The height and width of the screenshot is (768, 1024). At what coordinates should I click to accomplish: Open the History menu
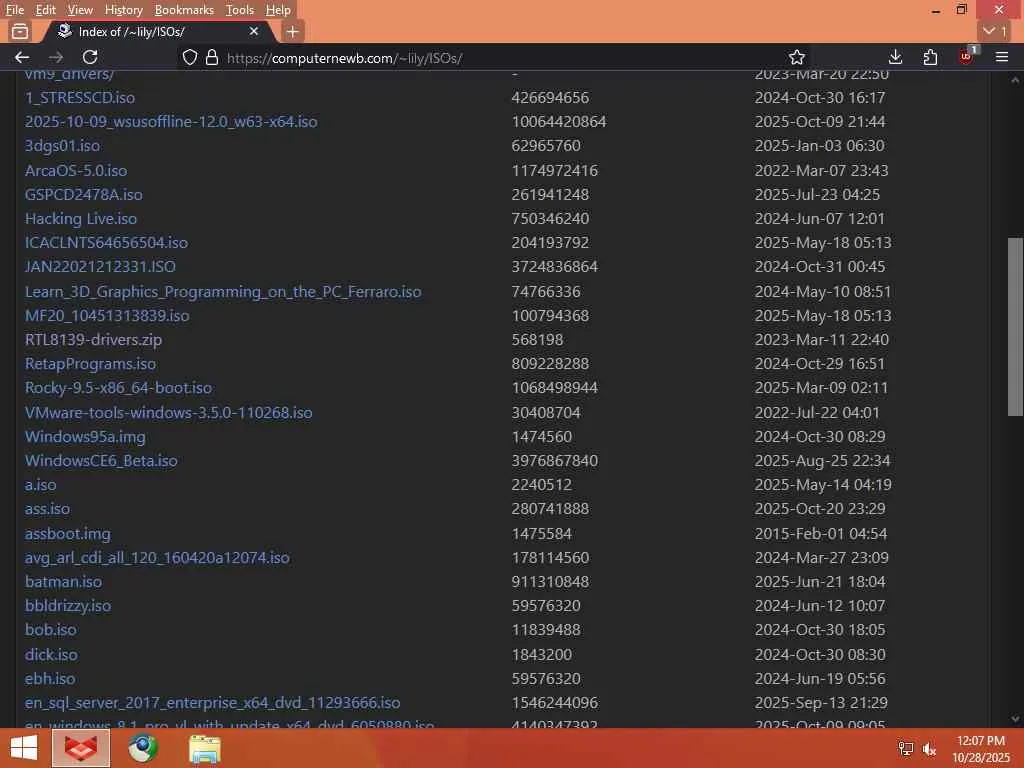point(123,10)
